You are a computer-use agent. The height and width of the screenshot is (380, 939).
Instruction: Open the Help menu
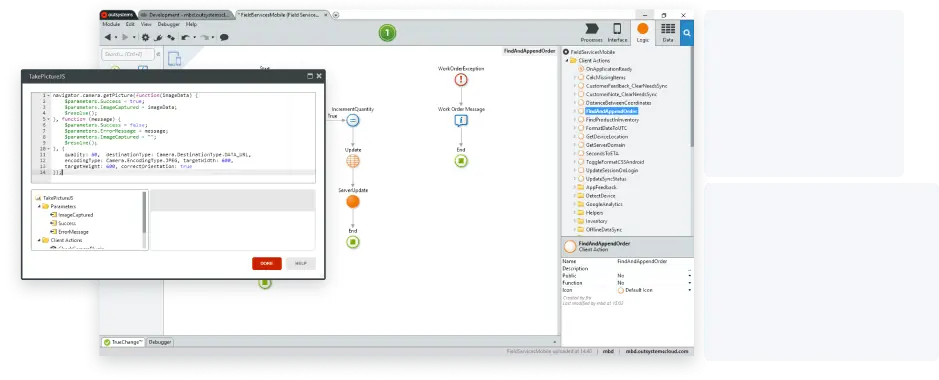(x=191, y=25)
